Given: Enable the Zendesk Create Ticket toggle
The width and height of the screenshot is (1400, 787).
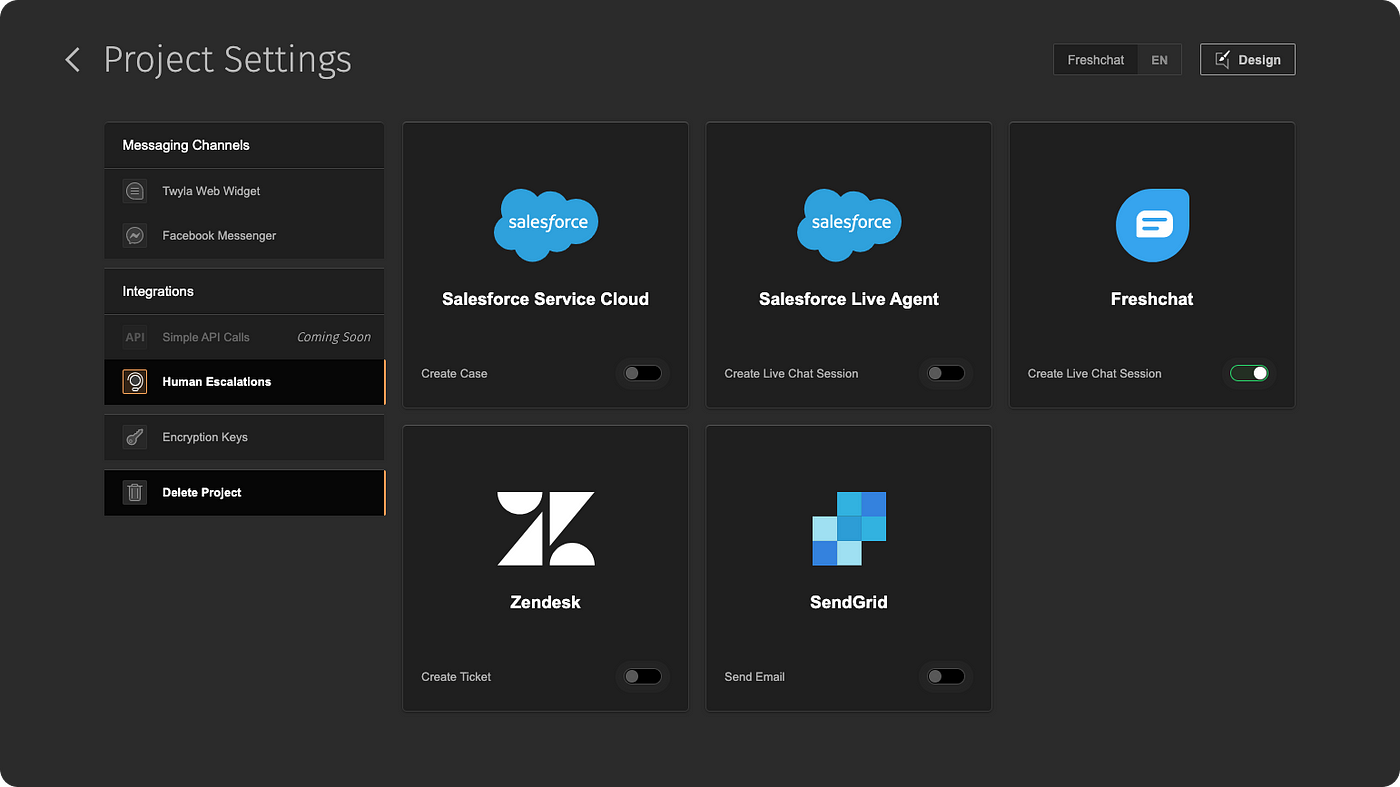Looking at the screenshot, I should pyautogui.click(x=643, y=676).
